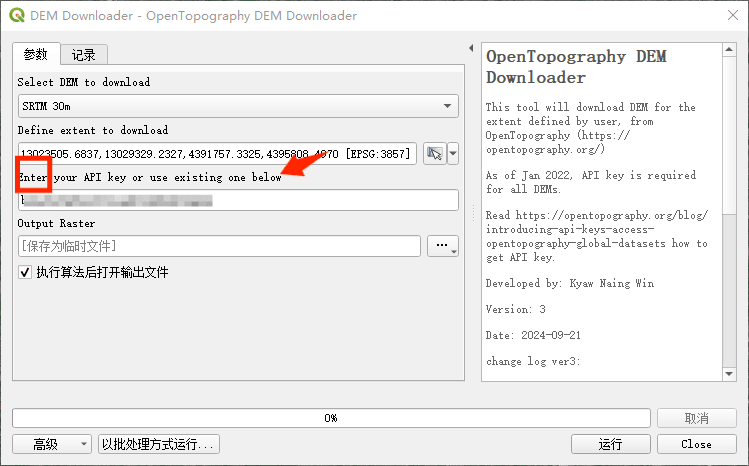Click the 'change log ver3:' text
The height and width of the screenshot is (466, 749).
coord(533,361)
